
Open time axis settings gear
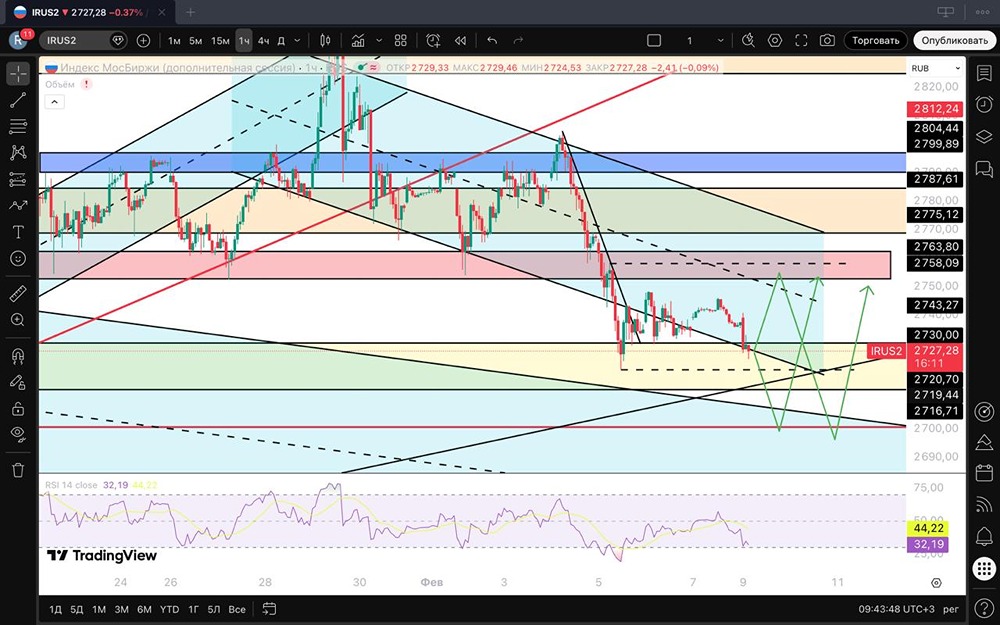[x=936, y=582]
